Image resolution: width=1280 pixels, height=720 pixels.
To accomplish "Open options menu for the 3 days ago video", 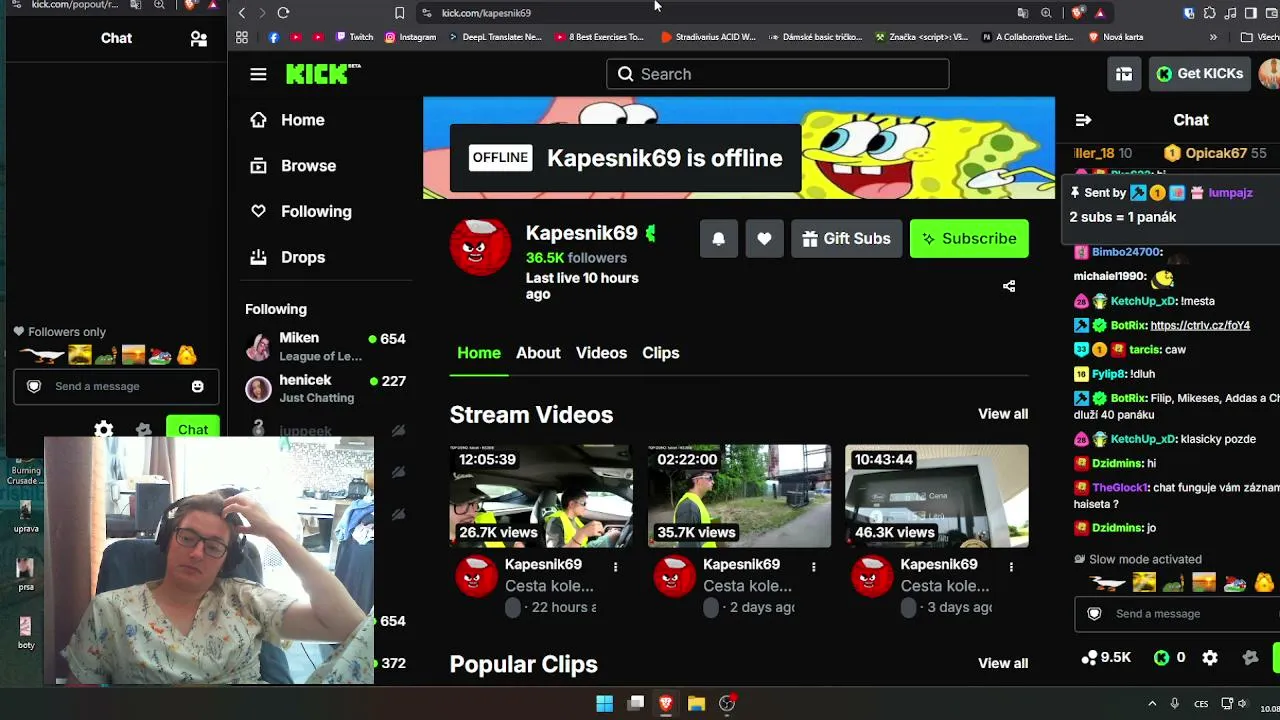I will (x=1011, y=567).
